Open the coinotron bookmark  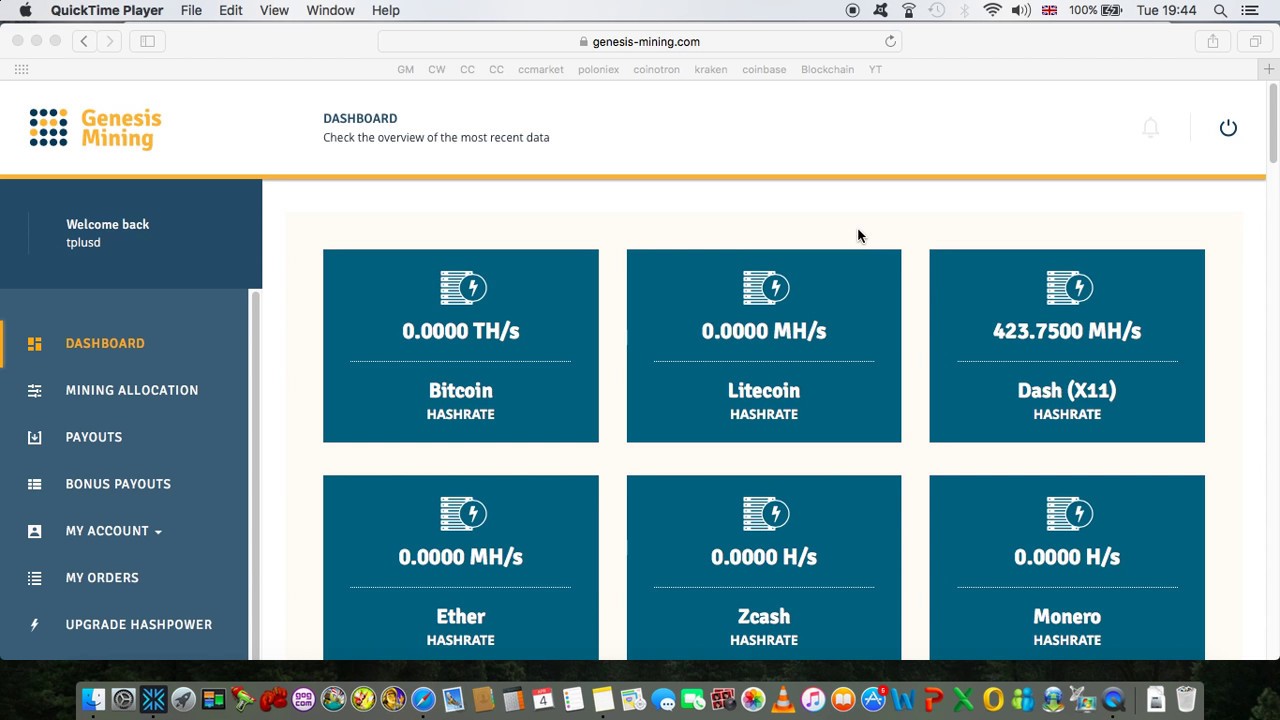[656, 70]
